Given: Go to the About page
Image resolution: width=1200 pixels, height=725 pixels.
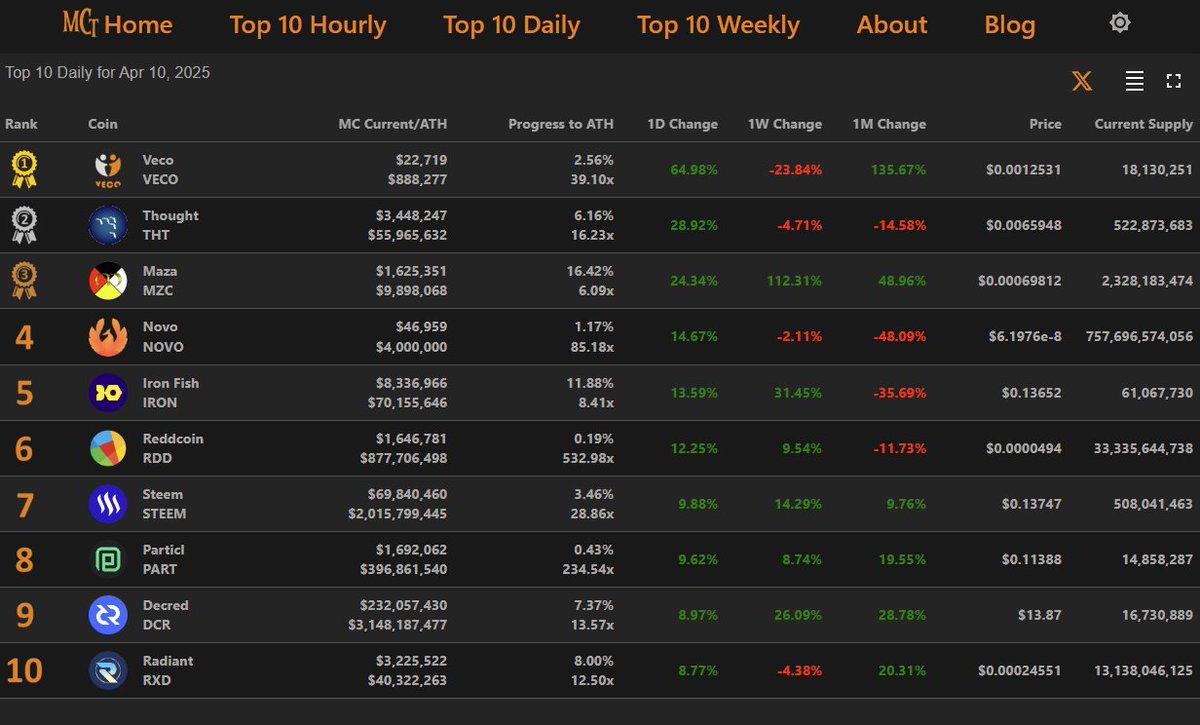Looking at the screenshot, I should tap(892, 25).
